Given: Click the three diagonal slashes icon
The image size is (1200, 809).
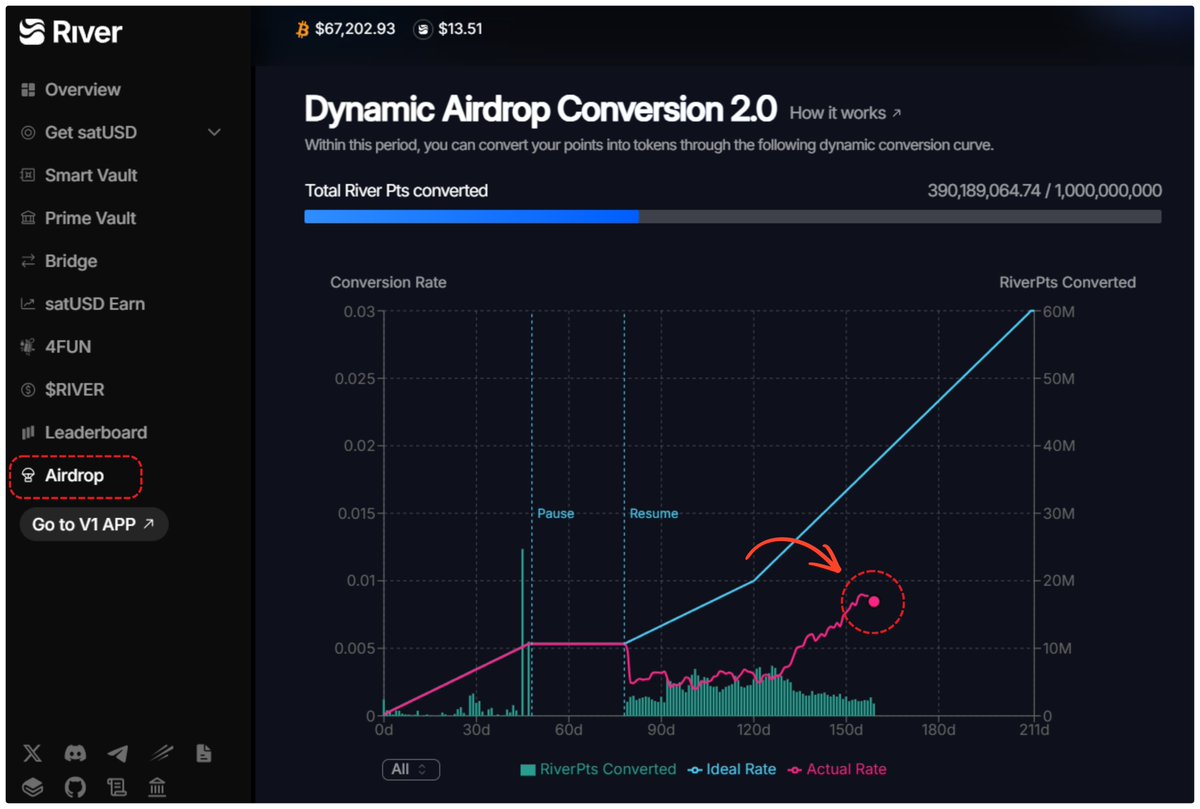Looking at the screenshot, I should click(x=162, y=753).
